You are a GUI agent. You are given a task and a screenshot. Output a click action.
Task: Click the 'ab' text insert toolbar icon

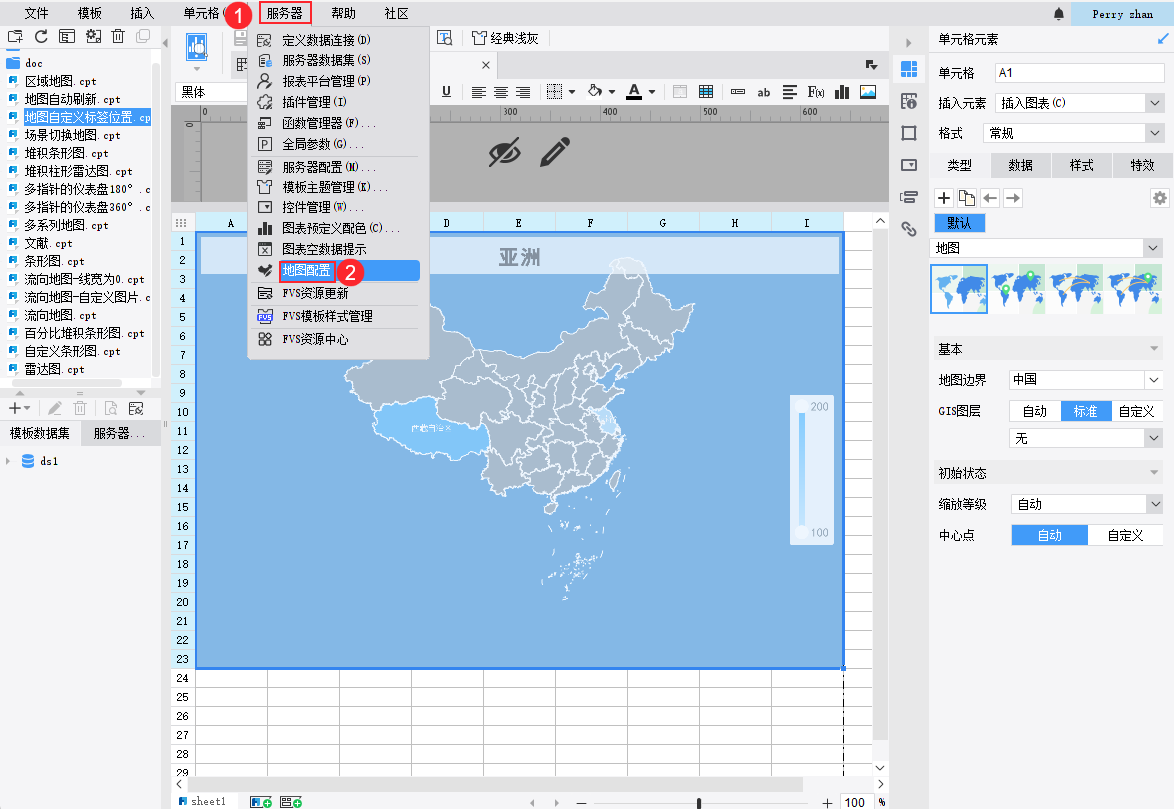(x=763, y=92)
